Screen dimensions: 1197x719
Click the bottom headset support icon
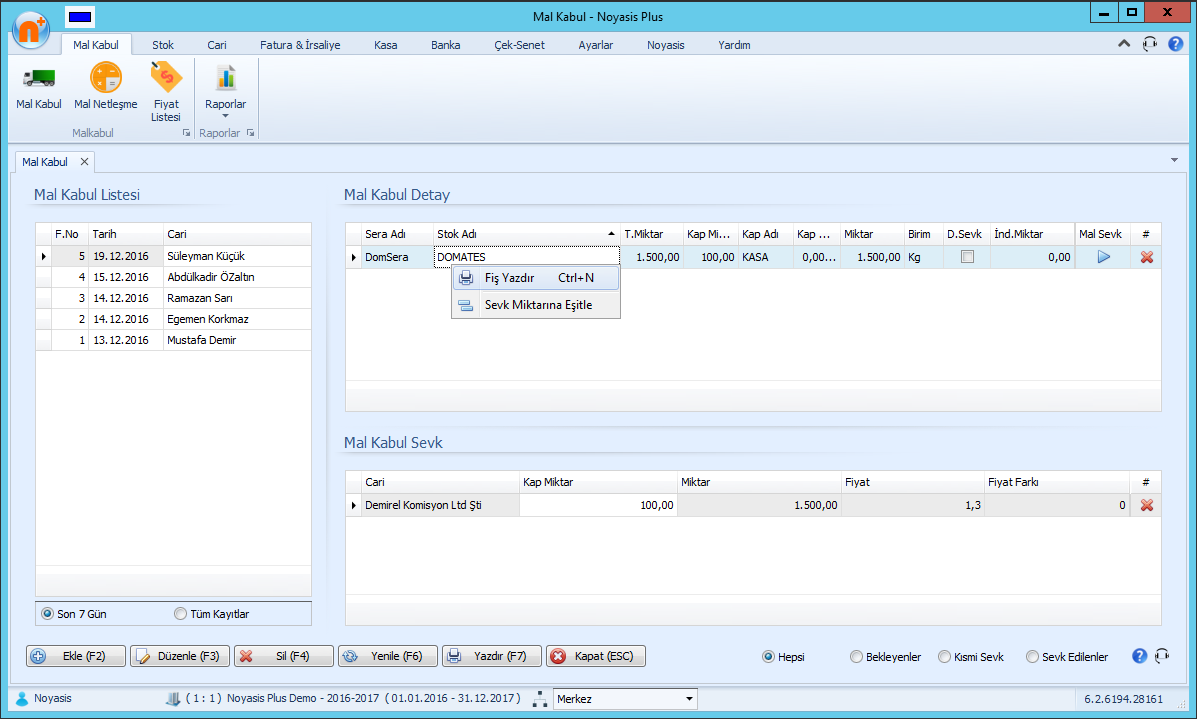[x=1162, y=656]
